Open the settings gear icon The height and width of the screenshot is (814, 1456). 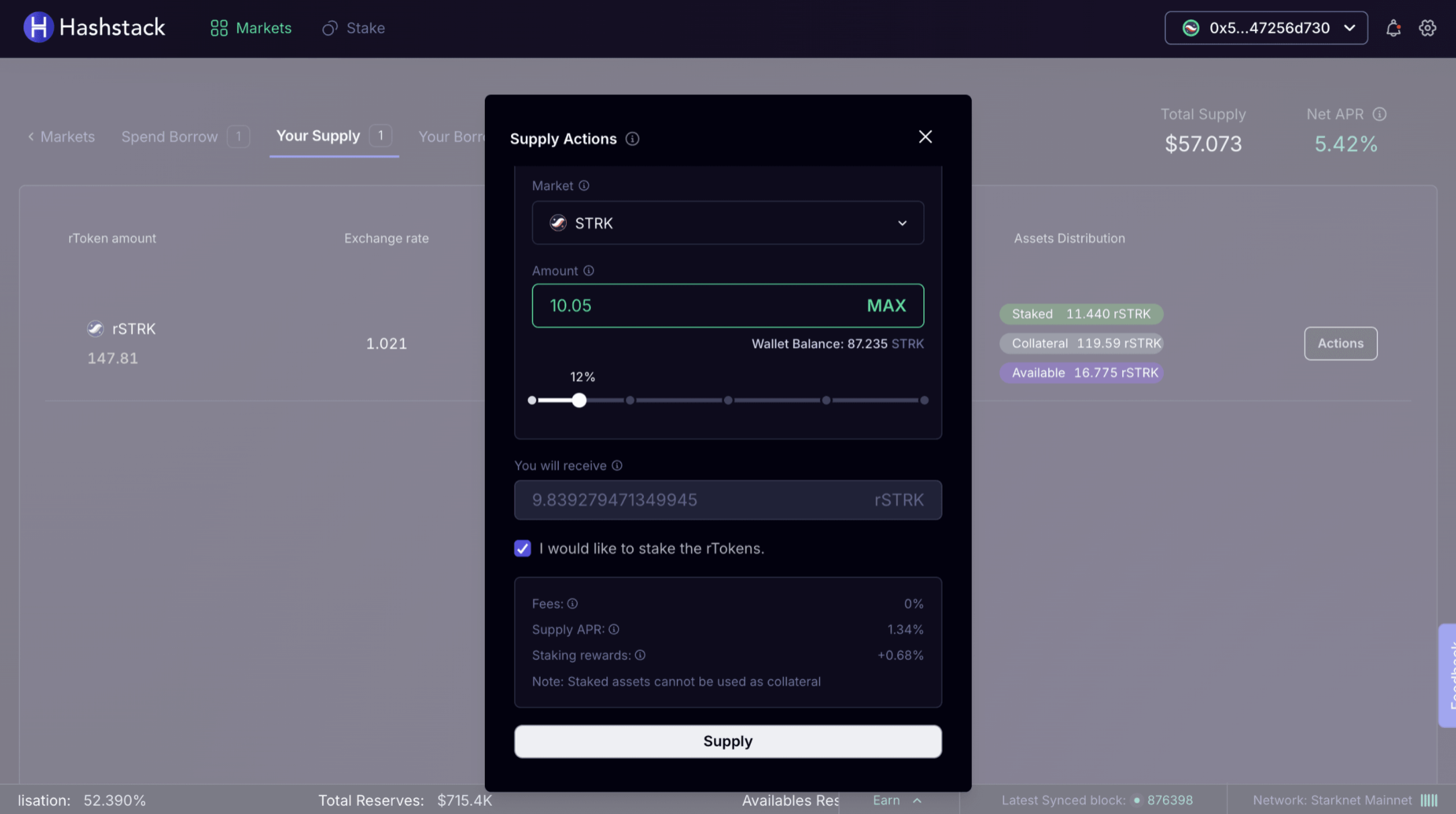[1428, 28]
